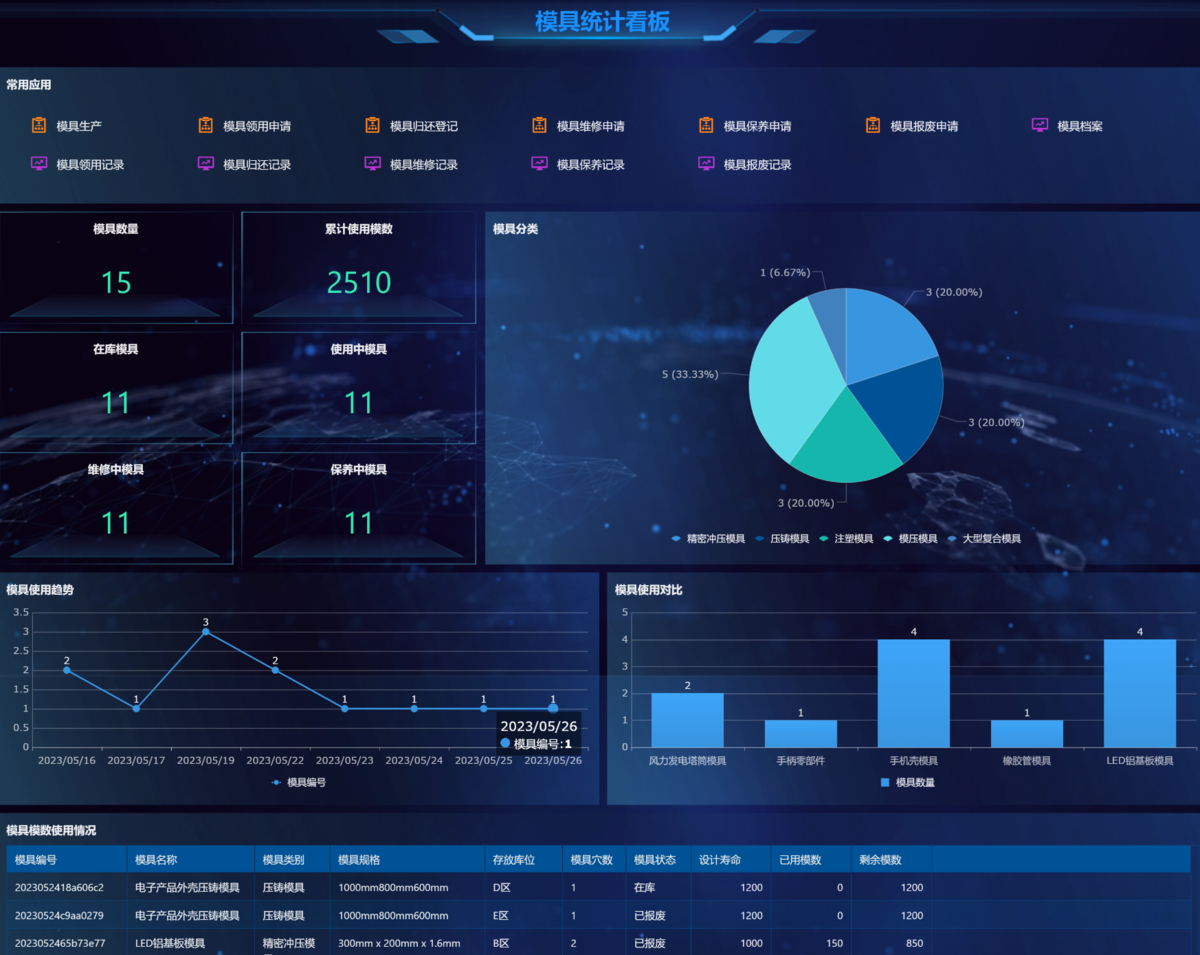The width and height of the screenshot is (1200, 955).
Task: Hide 大型复合模具 via the pie legend
Action: click(x=984, y=539)
